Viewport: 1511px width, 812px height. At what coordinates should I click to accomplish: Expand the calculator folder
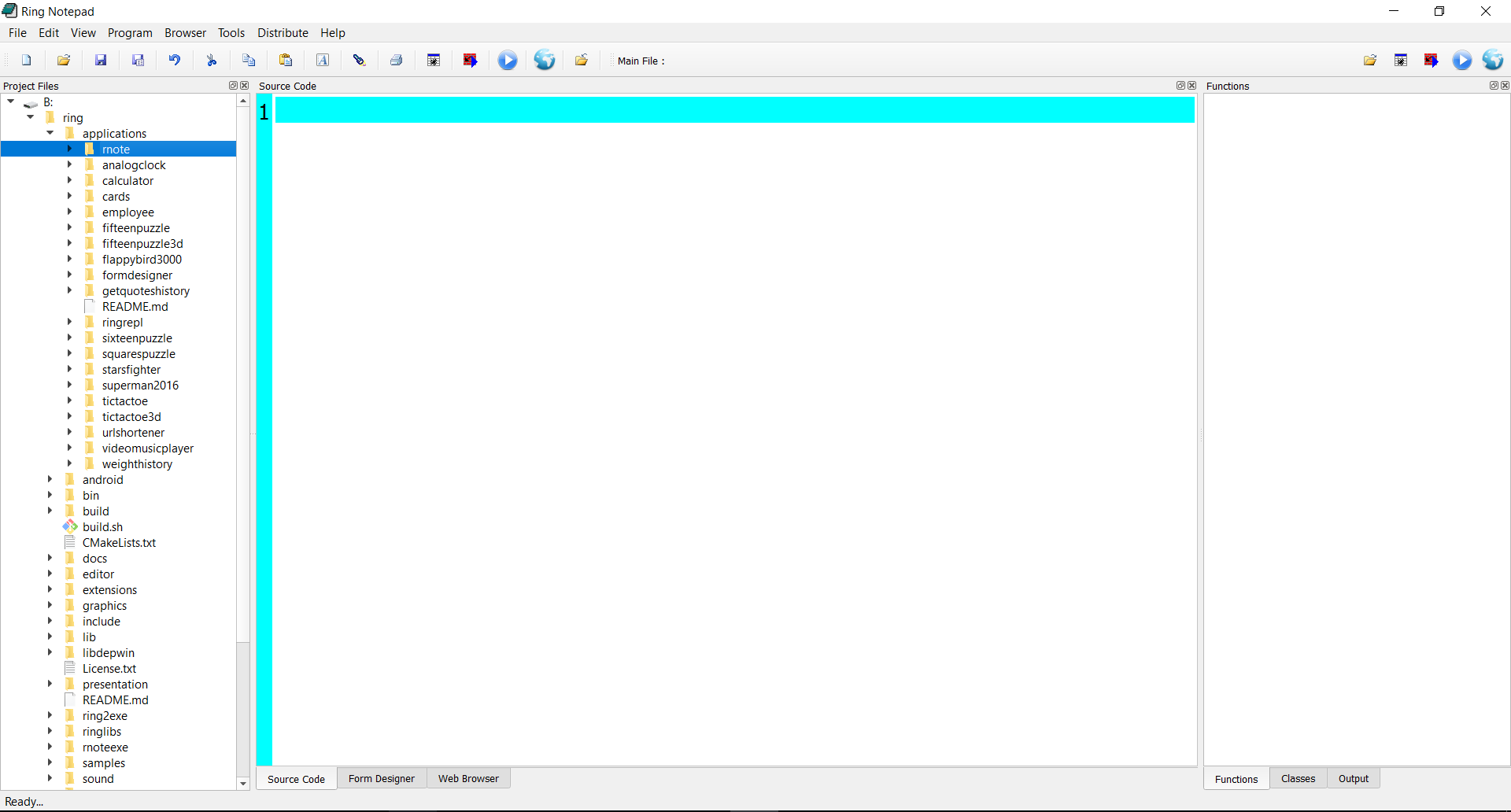pos(69,180)
